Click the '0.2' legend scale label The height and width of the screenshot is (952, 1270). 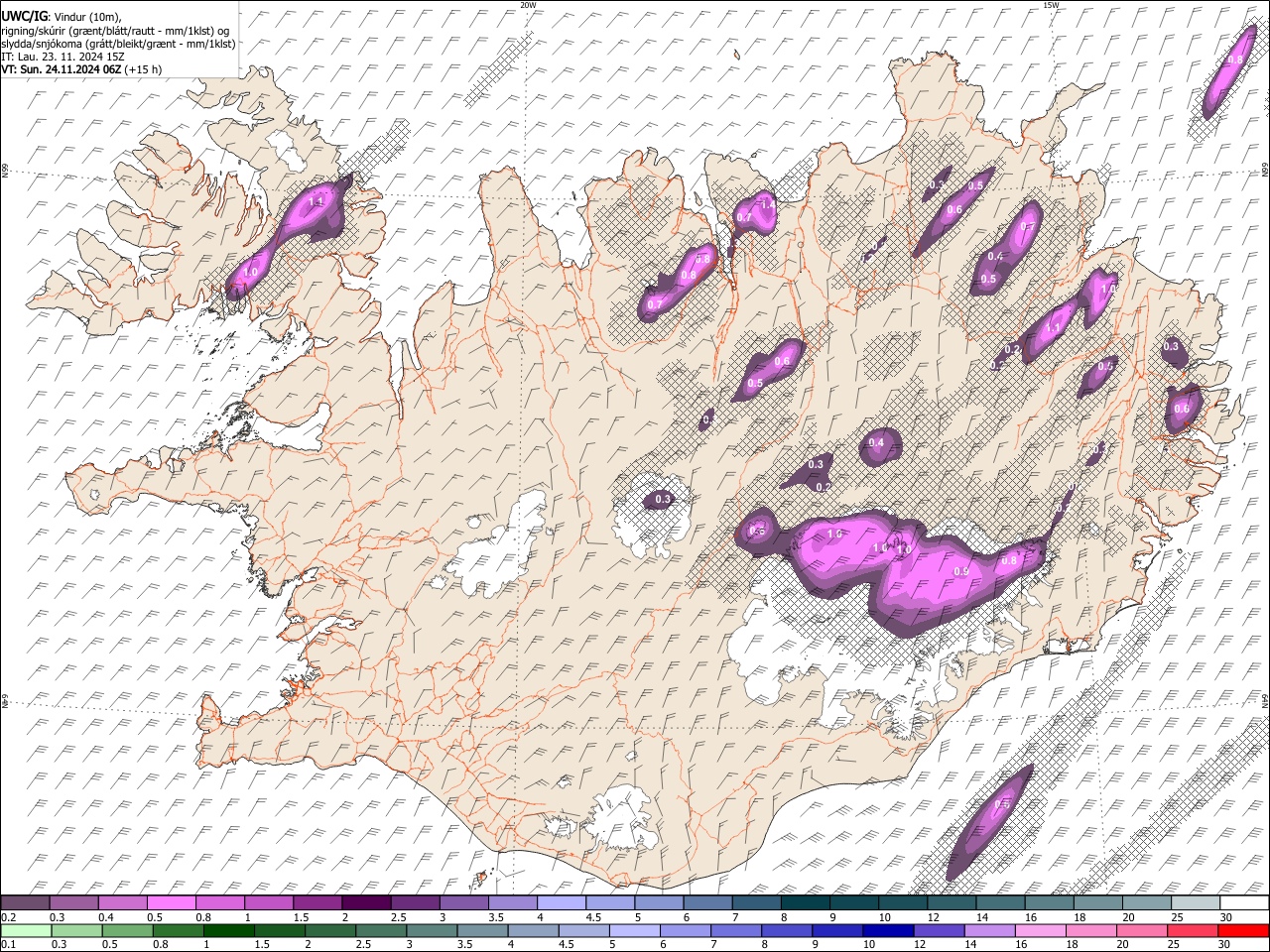(x=8, y=917)
